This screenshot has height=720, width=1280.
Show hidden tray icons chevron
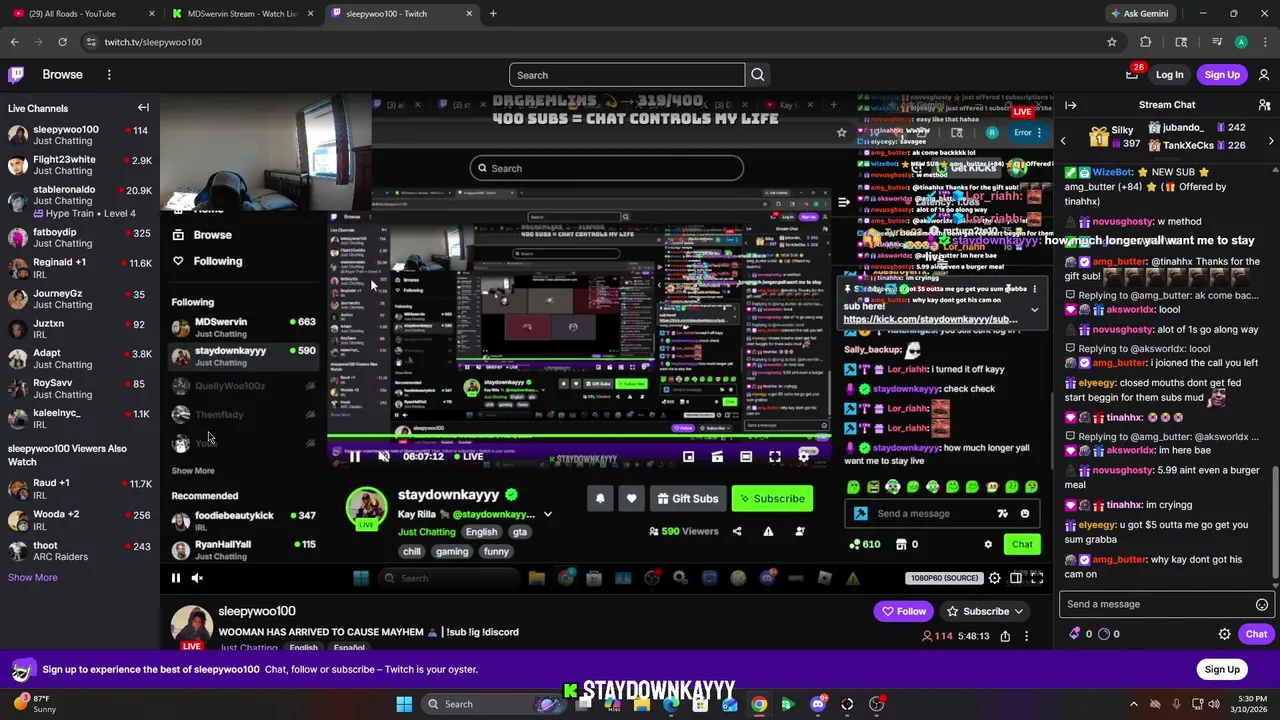tap(1133, 704)
